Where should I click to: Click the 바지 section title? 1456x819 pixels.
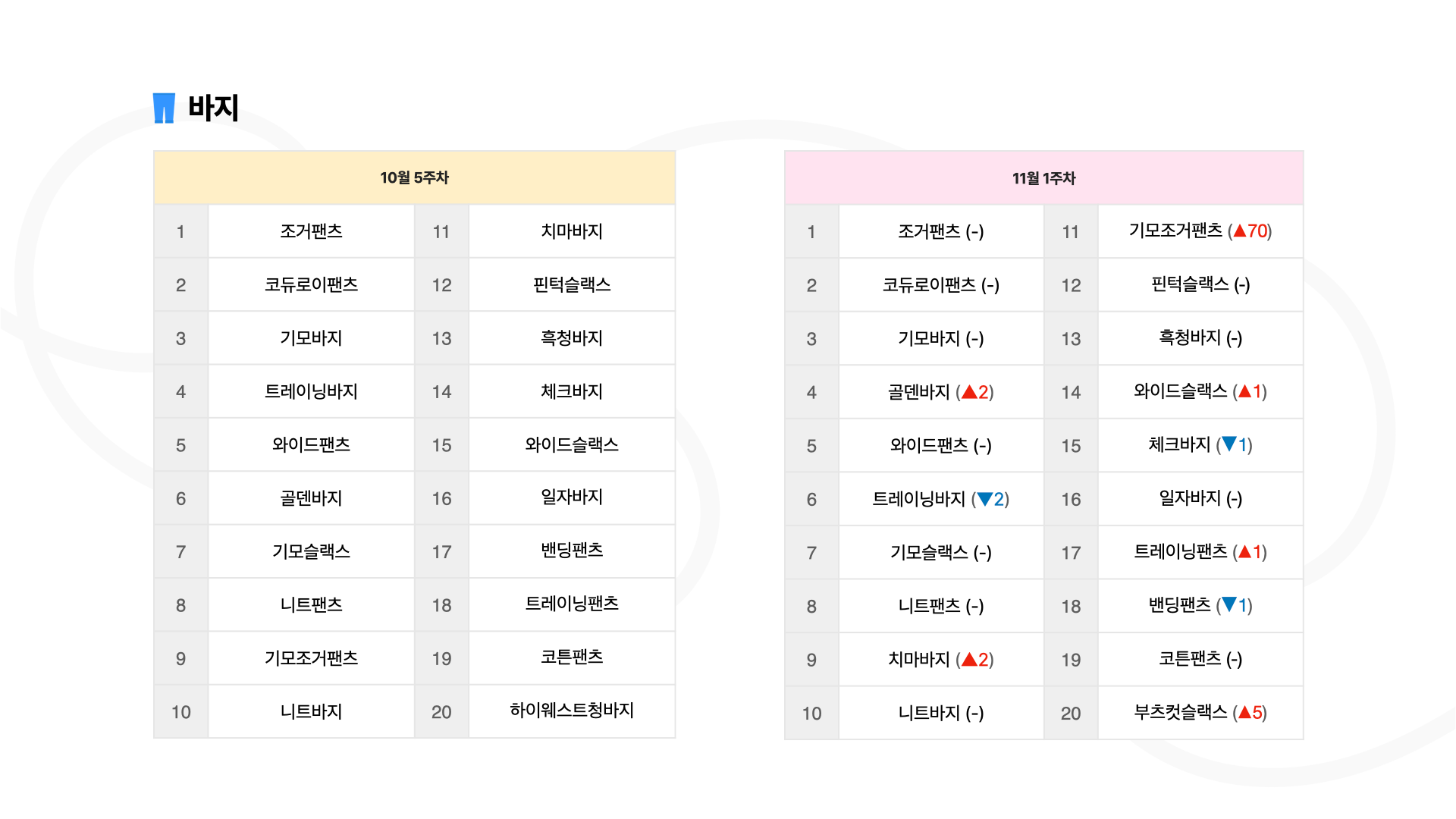click(x=213, y=108)
